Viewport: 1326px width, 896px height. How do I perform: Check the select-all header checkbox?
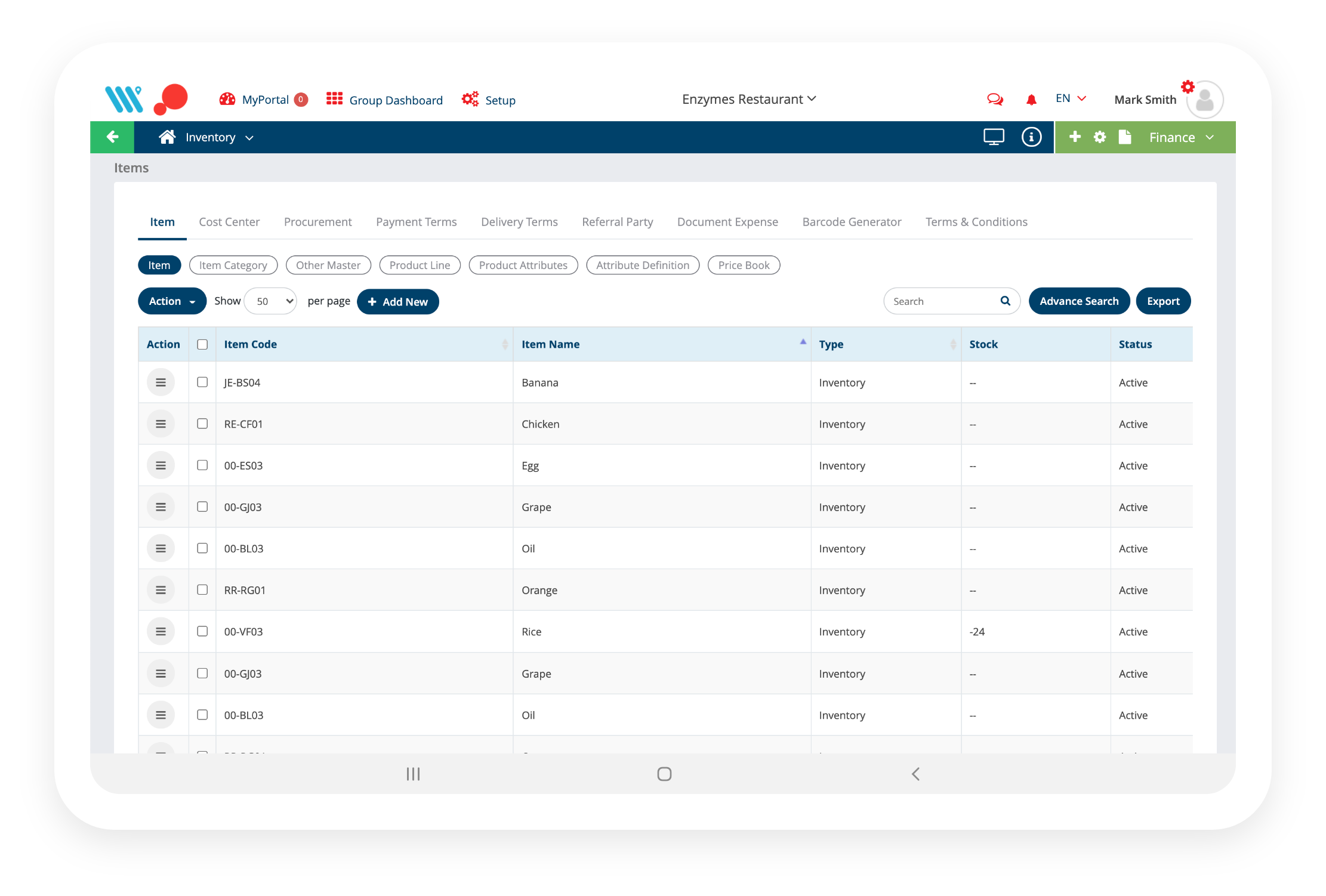click(202, 344)
